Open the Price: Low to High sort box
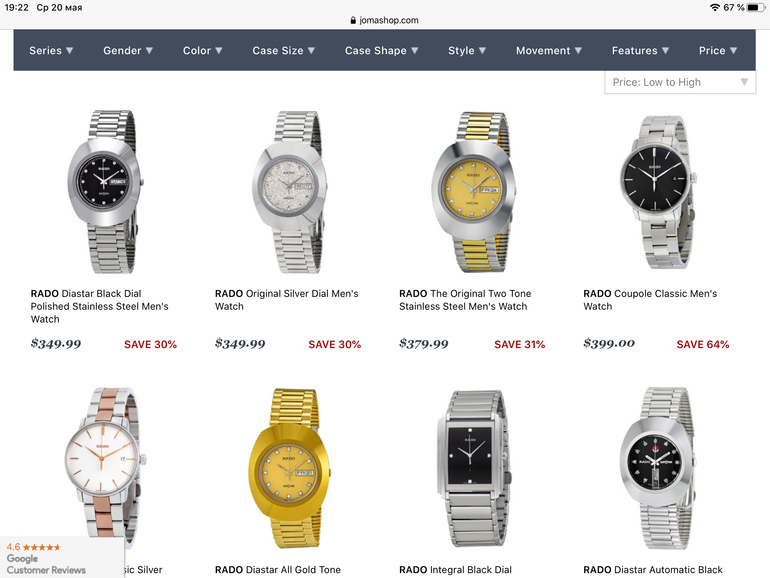This screenshot has width=770, height=578. coord(680,82)
